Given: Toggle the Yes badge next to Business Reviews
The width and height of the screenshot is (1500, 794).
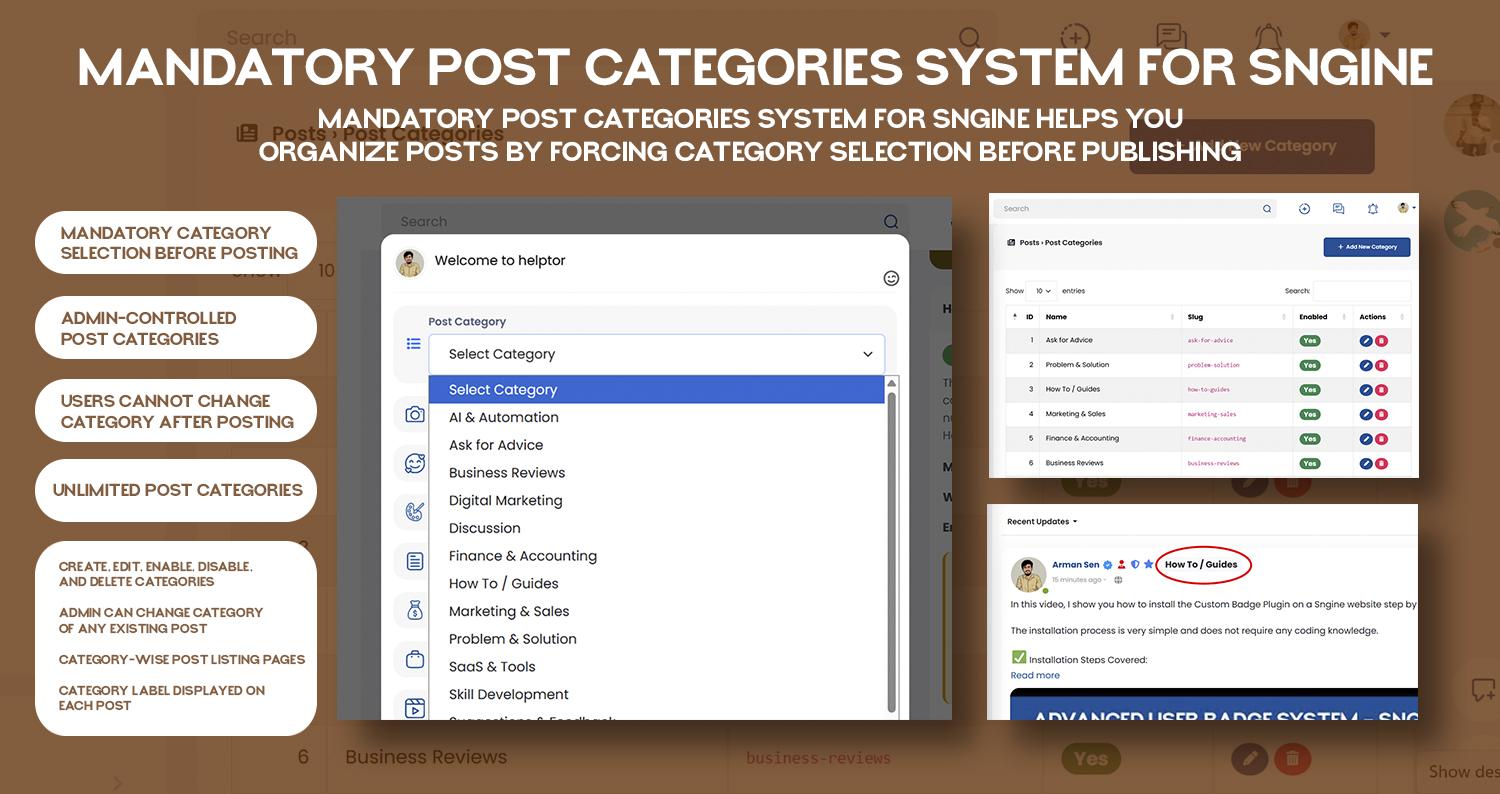Looking at the screenshot, I should coord(1309,463).
